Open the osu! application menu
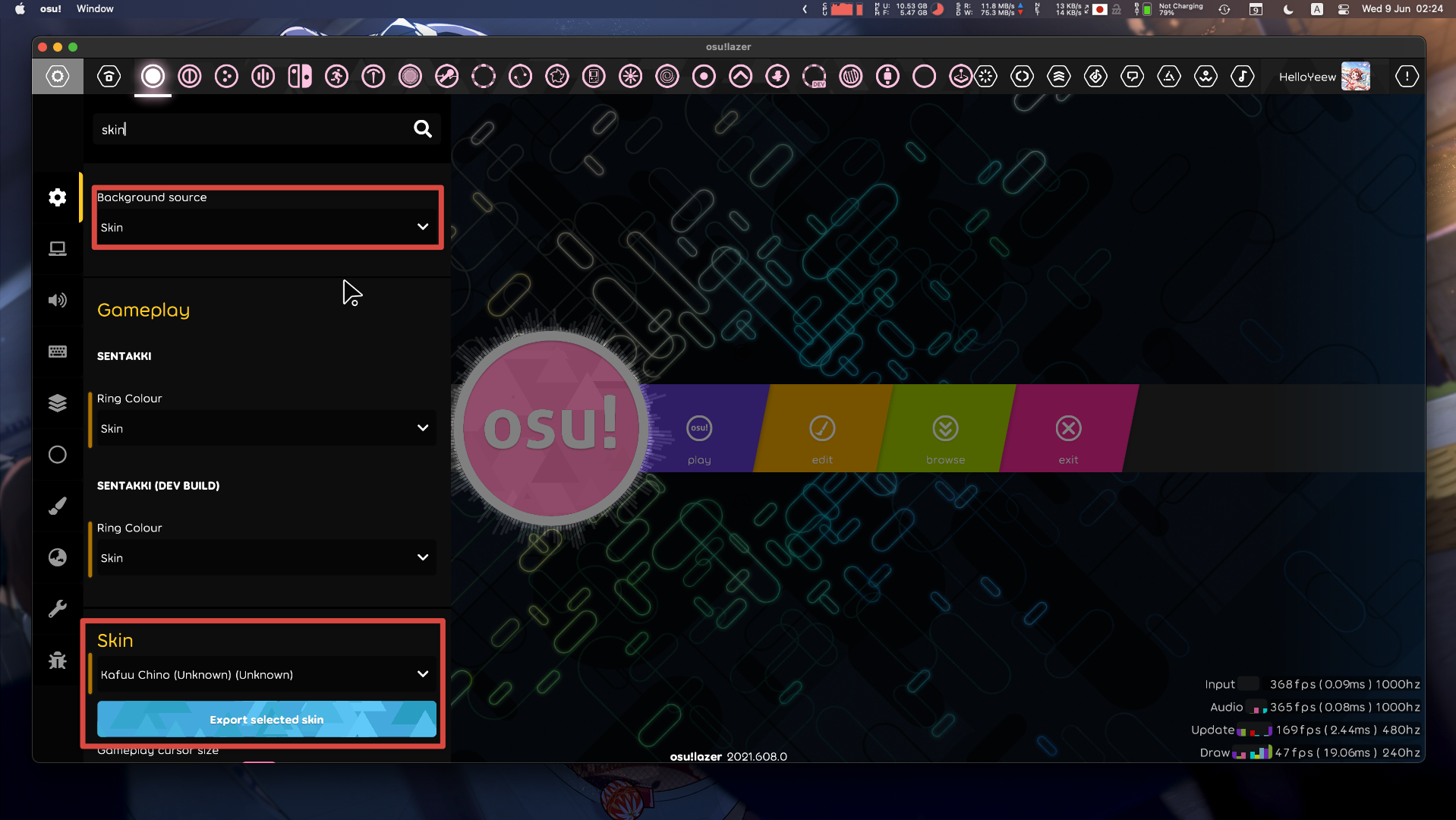Screen dimensions: 1456x820 click(x=50, y=9)
